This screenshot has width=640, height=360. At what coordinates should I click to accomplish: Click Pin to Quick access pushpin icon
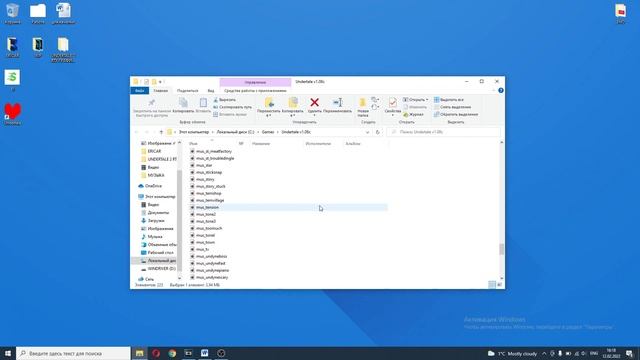point(152,102)
